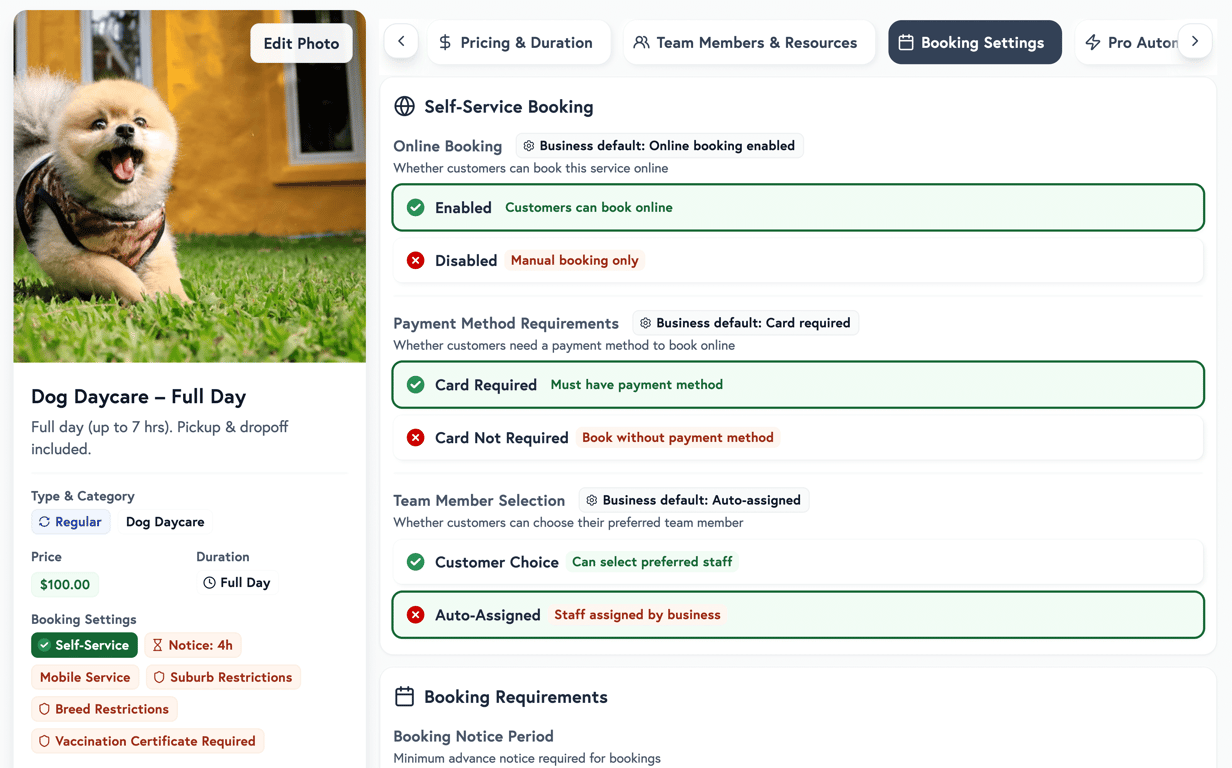Click the shield icon on Breed Restrictions badge
1232x768 pixels.
click(44, 709)
